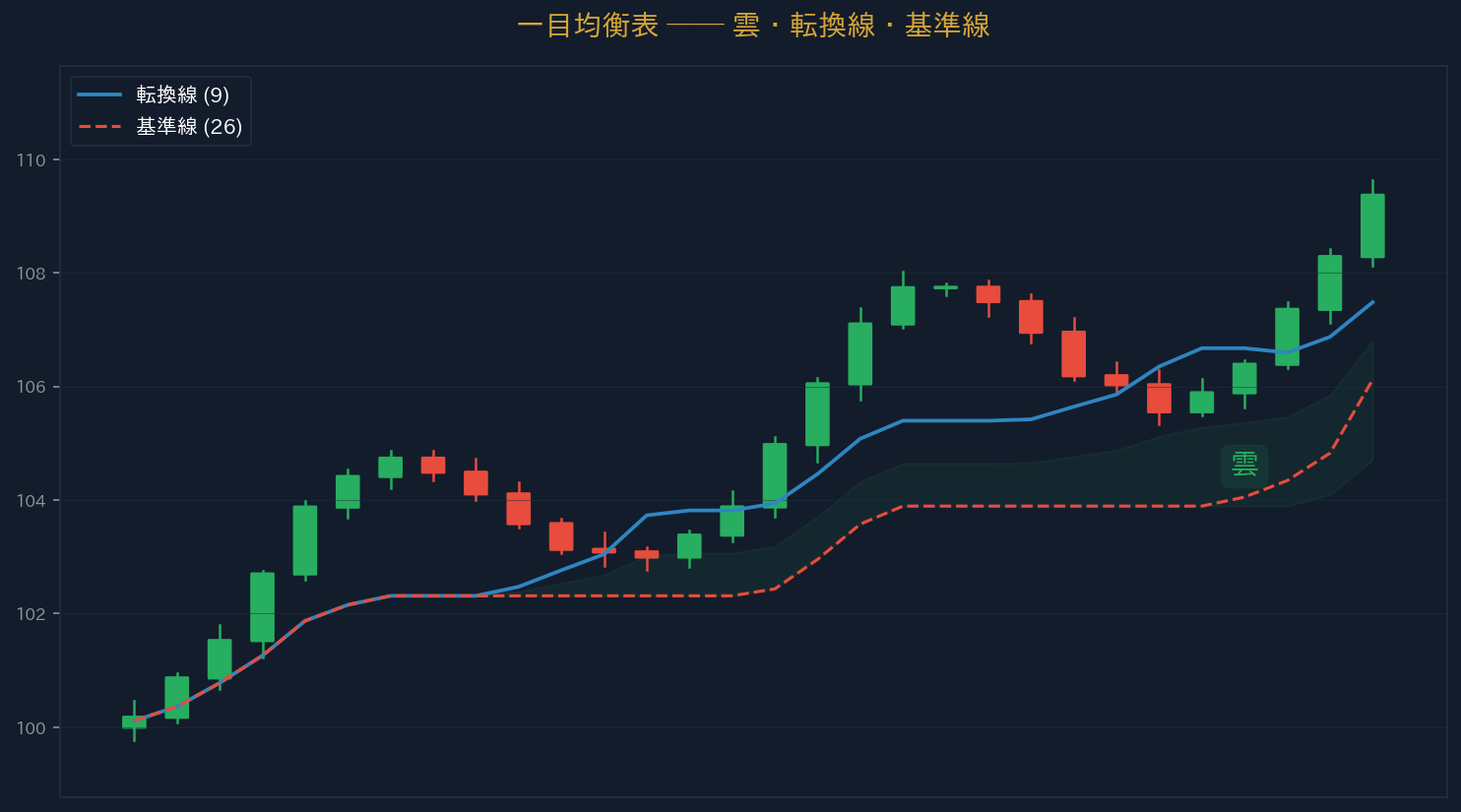
Task: Toggle the 基準線 (26) legend entry
Action: (x=189, y=126)
